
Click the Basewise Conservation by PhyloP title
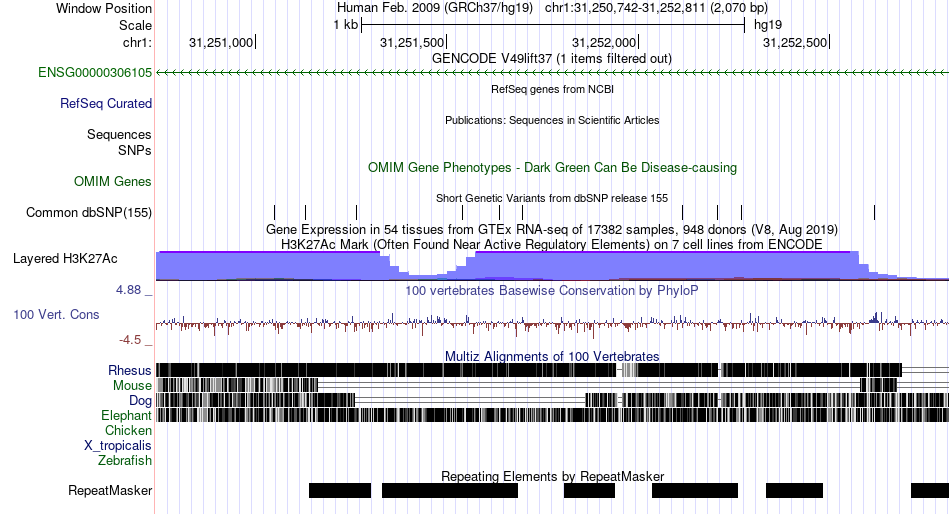[x=552, y=291]
